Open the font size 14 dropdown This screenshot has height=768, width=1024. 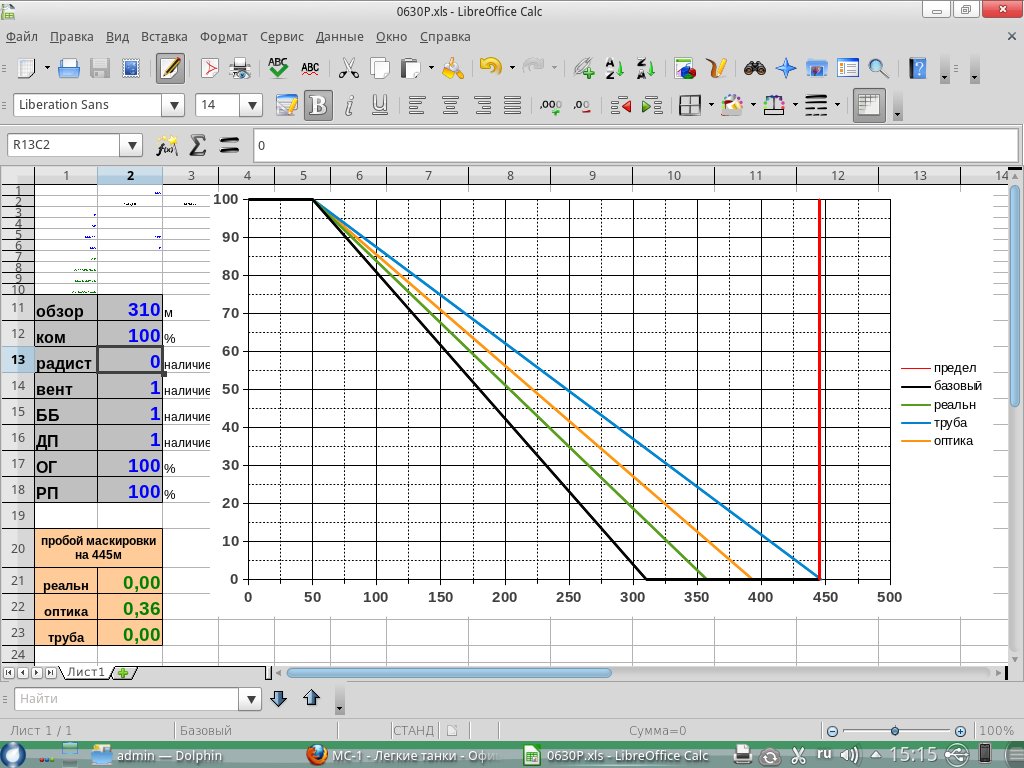[252, 105]
